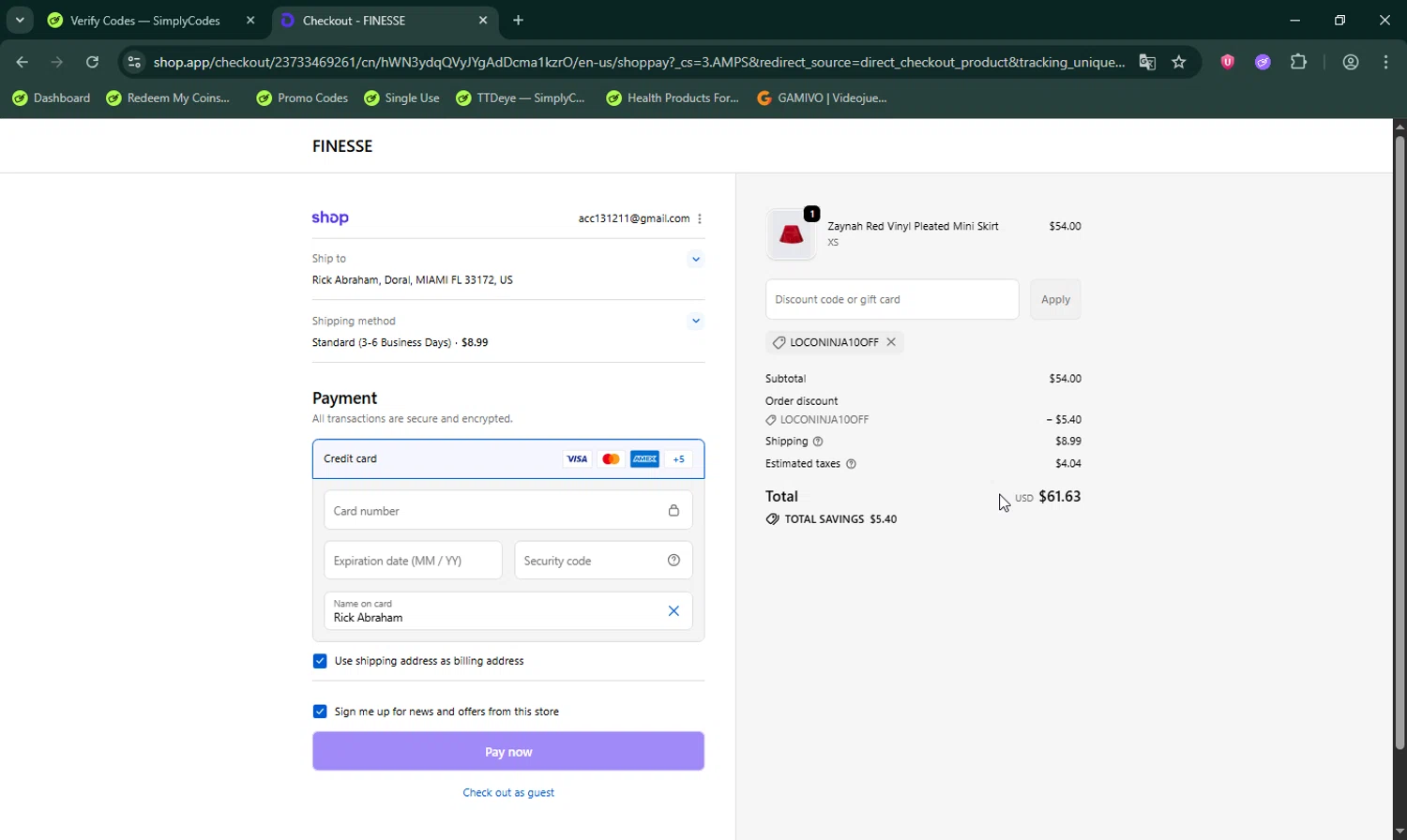1407x840 pixels.
Task: Show the +5 more card types
Action: tap(678, 459)
